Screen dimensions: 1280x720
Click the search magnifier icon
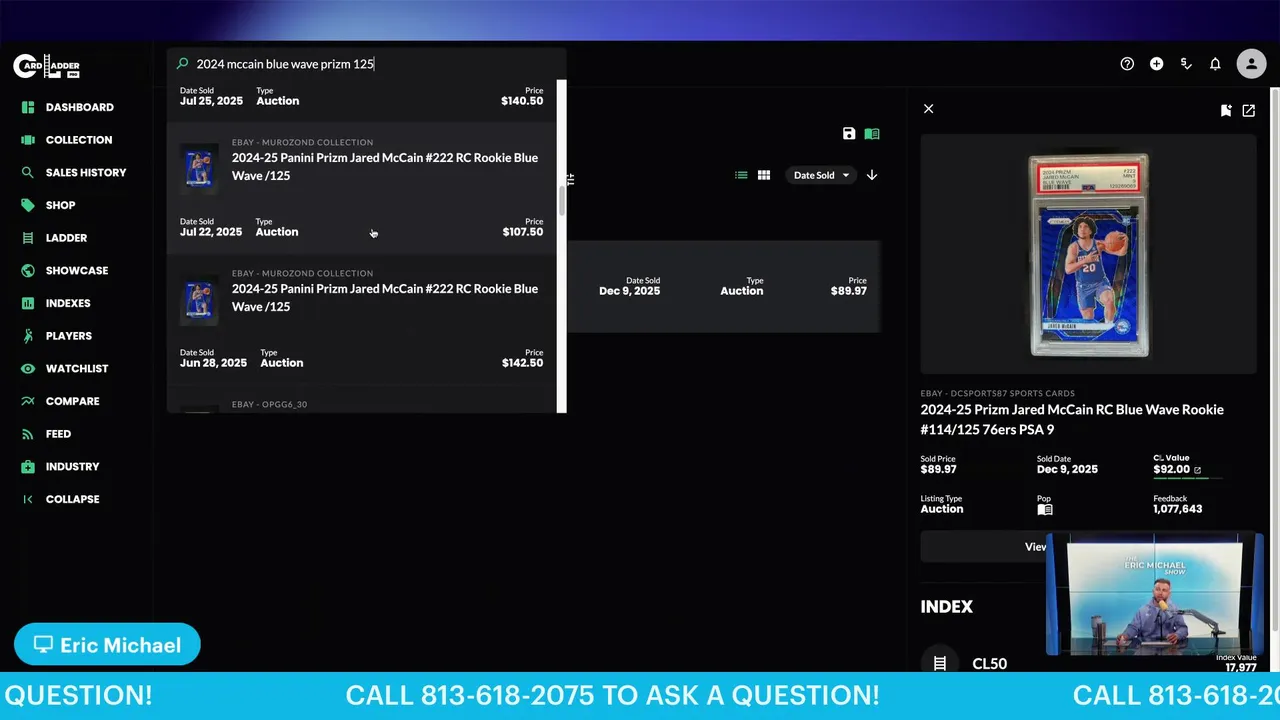click(x=182, y=64)
